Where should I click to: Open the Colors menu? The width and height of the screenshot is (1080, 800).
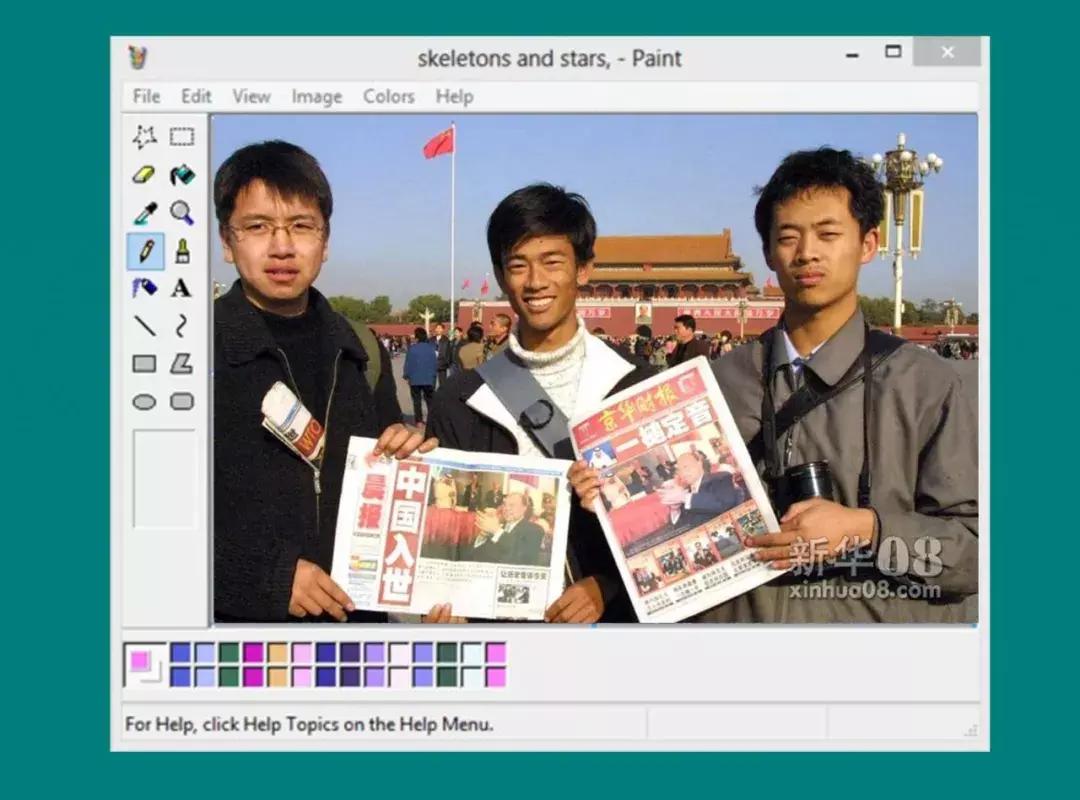(x=388, y=96)
